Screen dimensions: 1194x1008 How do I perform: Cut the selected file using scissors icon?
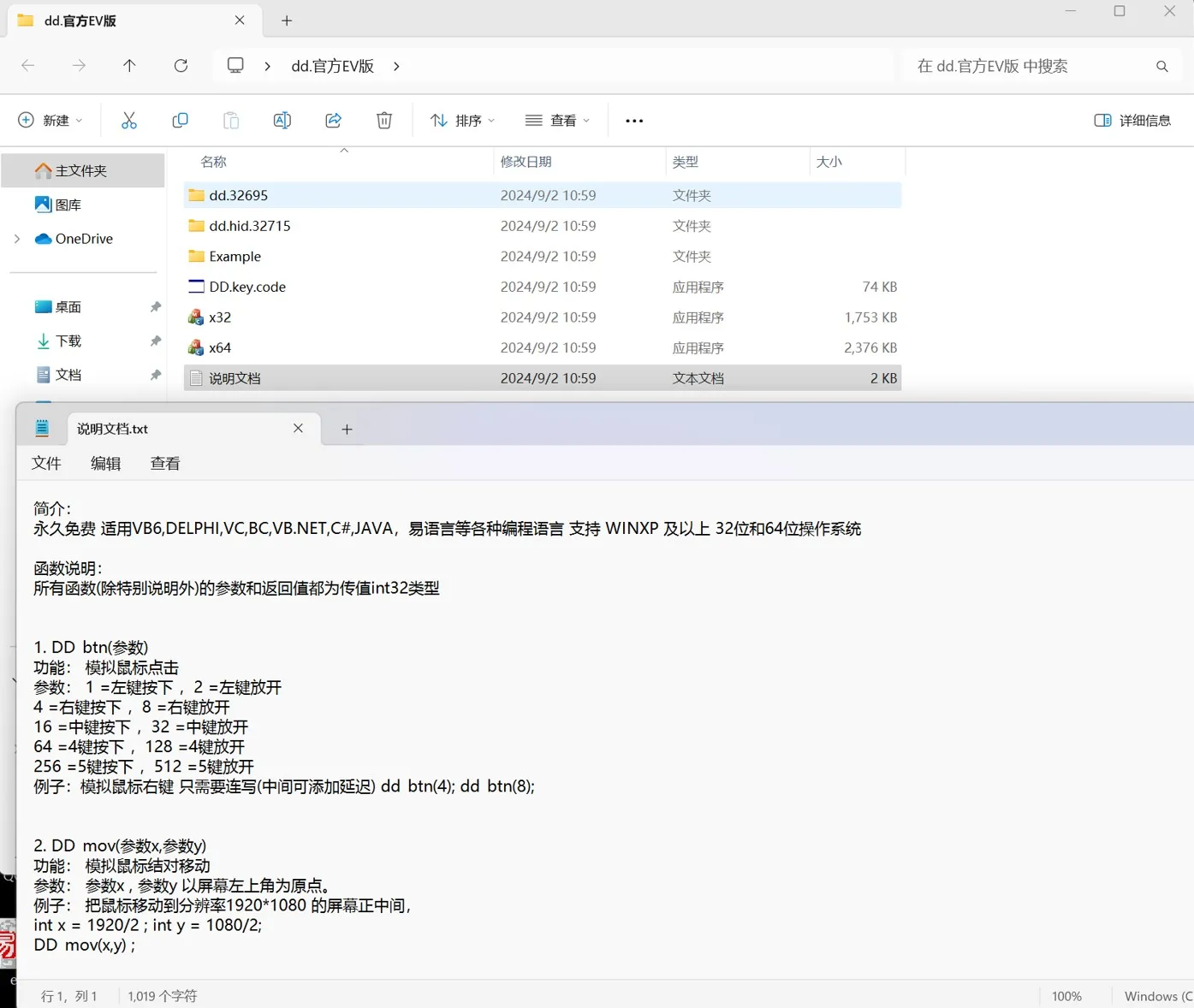129,120
